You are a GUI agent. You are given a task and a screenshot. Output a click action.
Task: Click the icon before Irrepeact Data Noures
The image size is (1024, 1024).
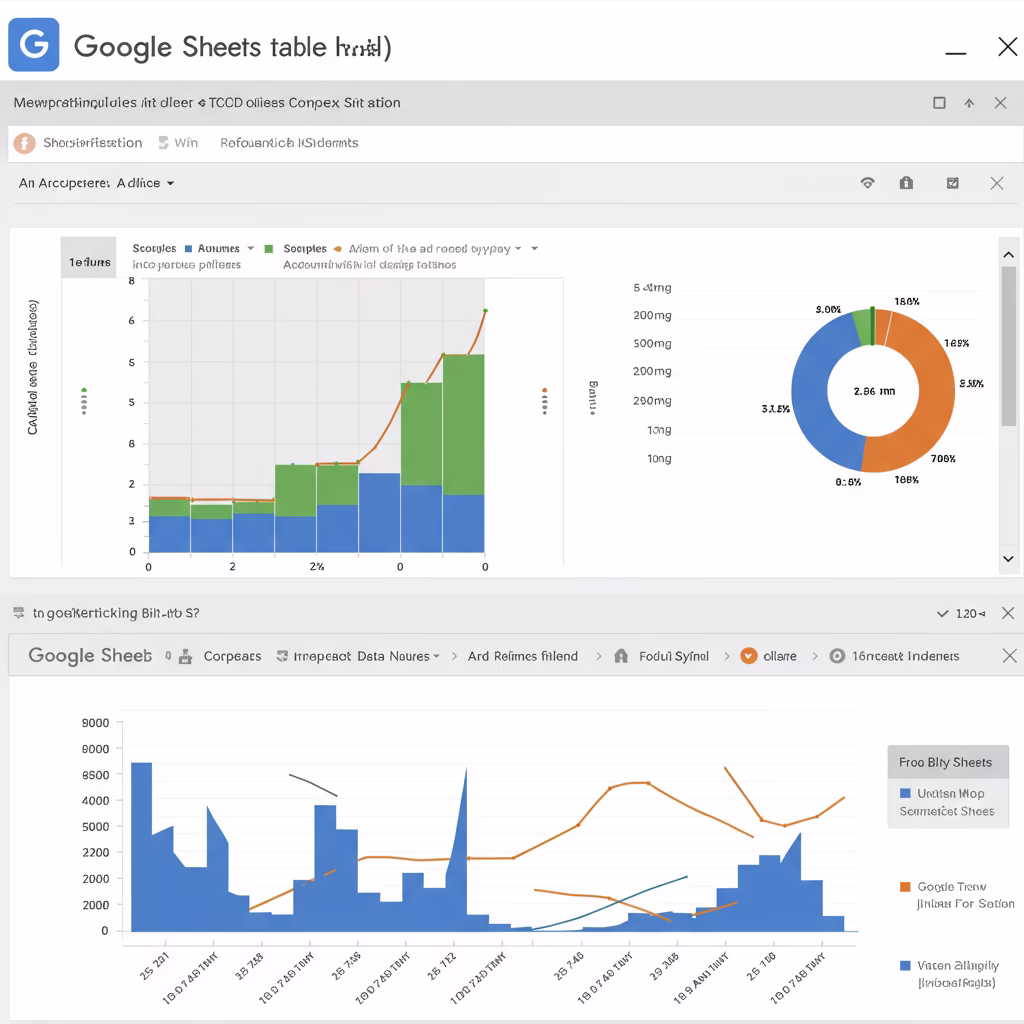tap(282, 656)
